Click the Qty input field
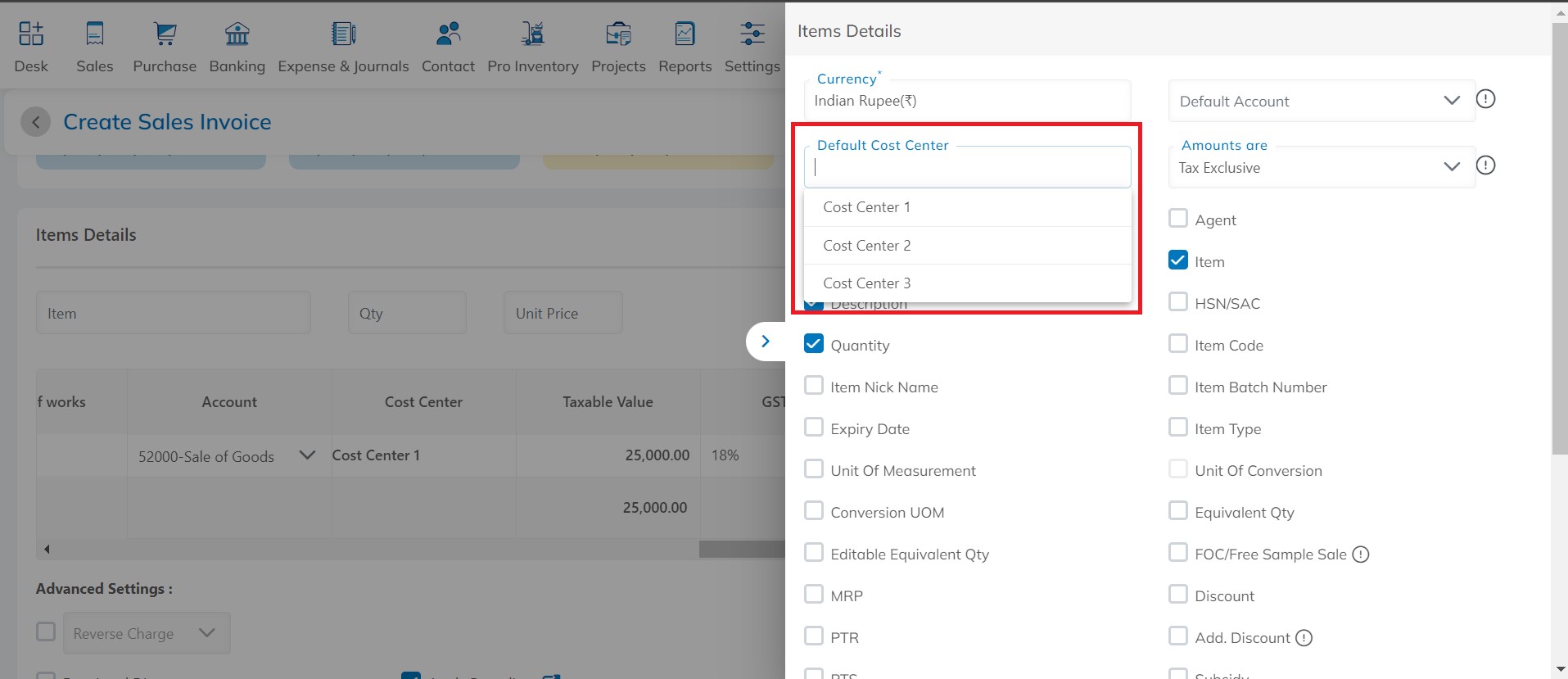The width and height of the screenshot is (1568, 679). pos(407,313)
